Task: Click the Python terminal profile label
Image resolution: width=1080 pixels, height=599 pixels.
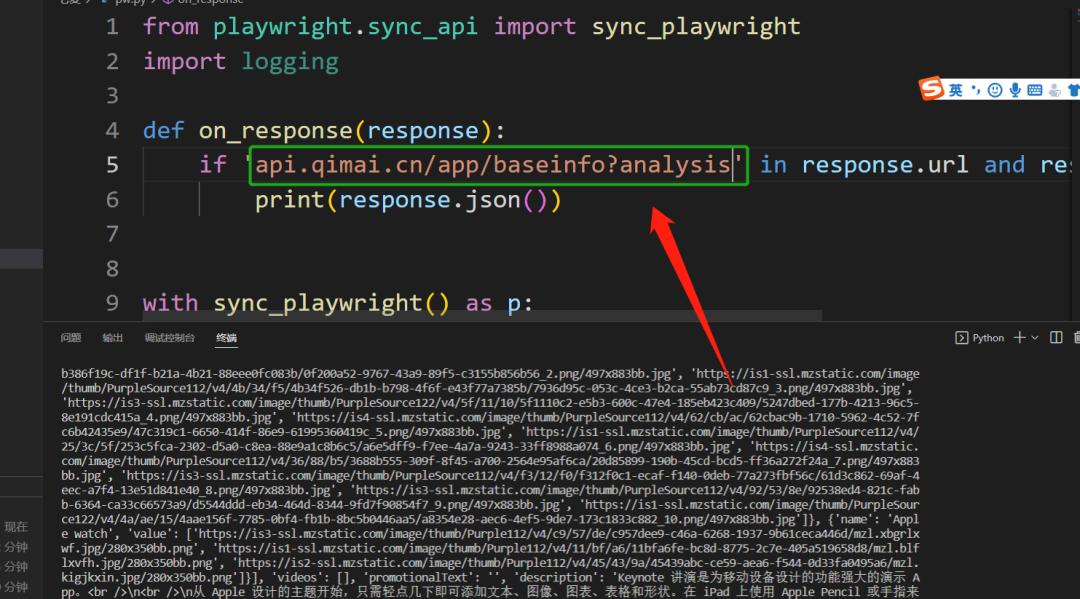Action: pyautogui.click(x=988, y=338)
